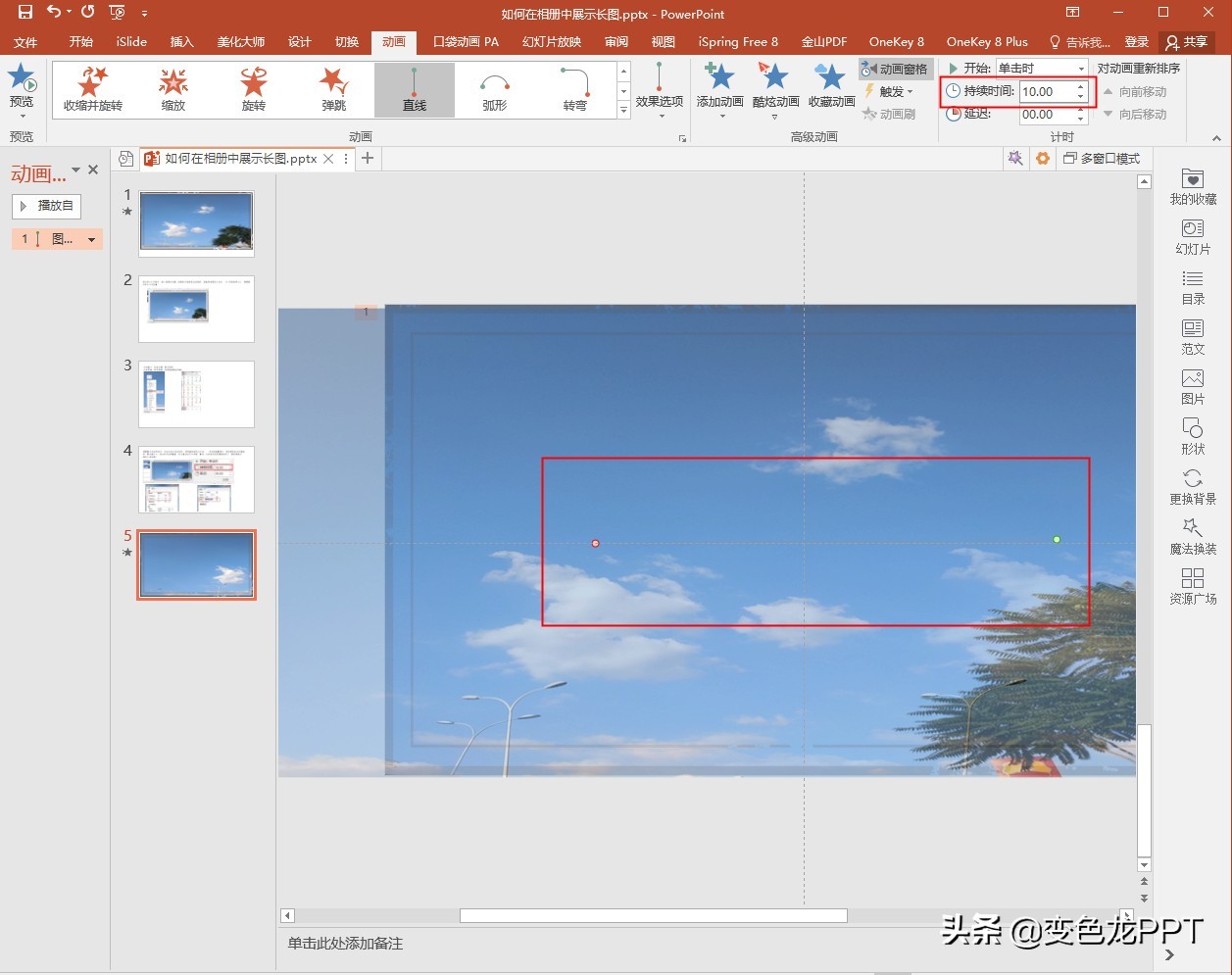1232x975 pixels.
Task: Select slide 3 thumbnail
Action: [x=196, y=394]
